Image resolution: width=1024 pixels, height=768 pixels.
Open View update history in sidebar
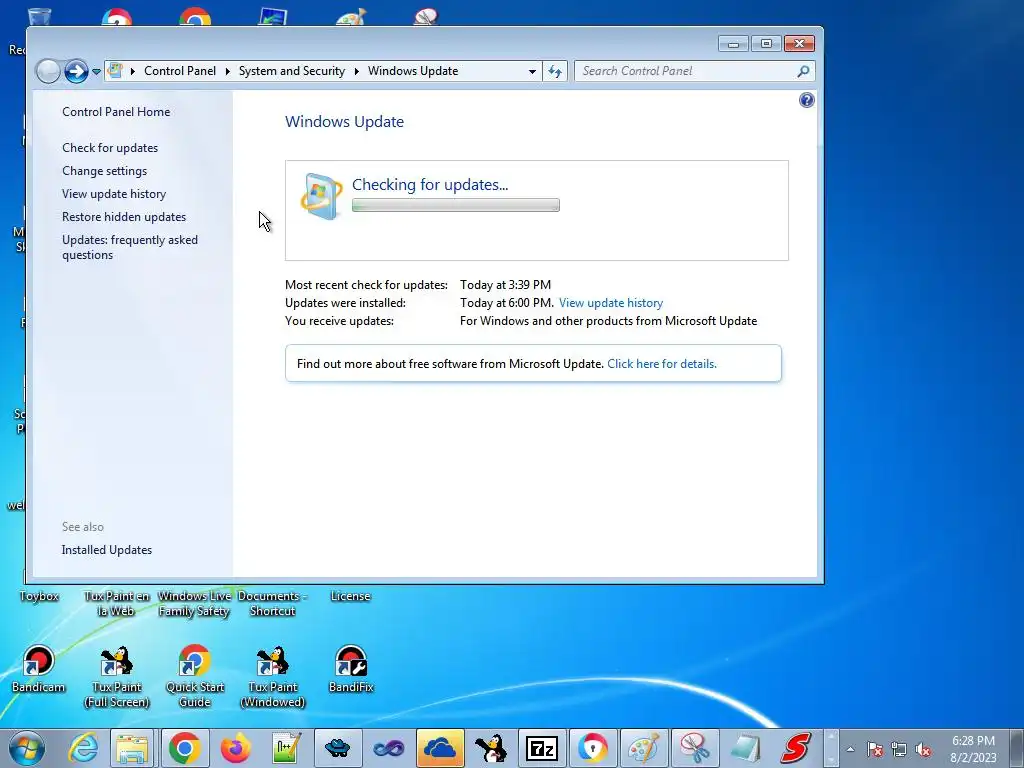pos(114,194)
